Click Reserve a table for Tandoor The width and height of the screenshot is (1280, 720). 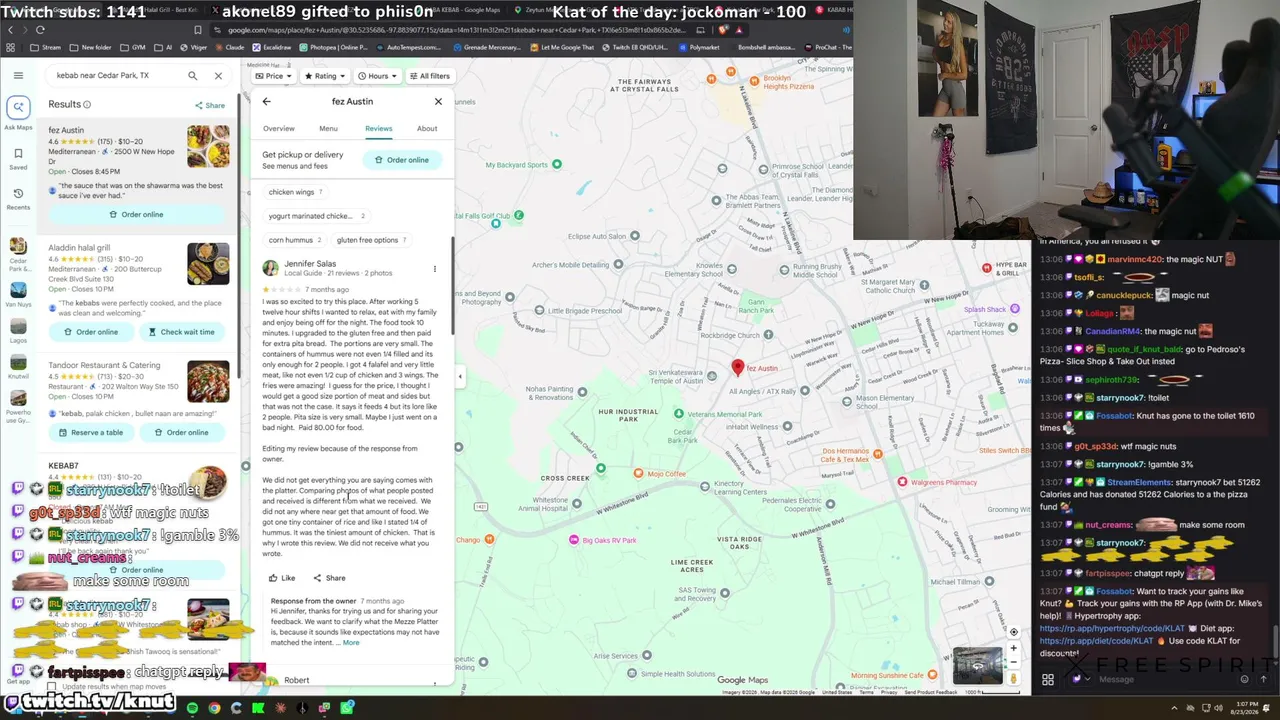91,433
